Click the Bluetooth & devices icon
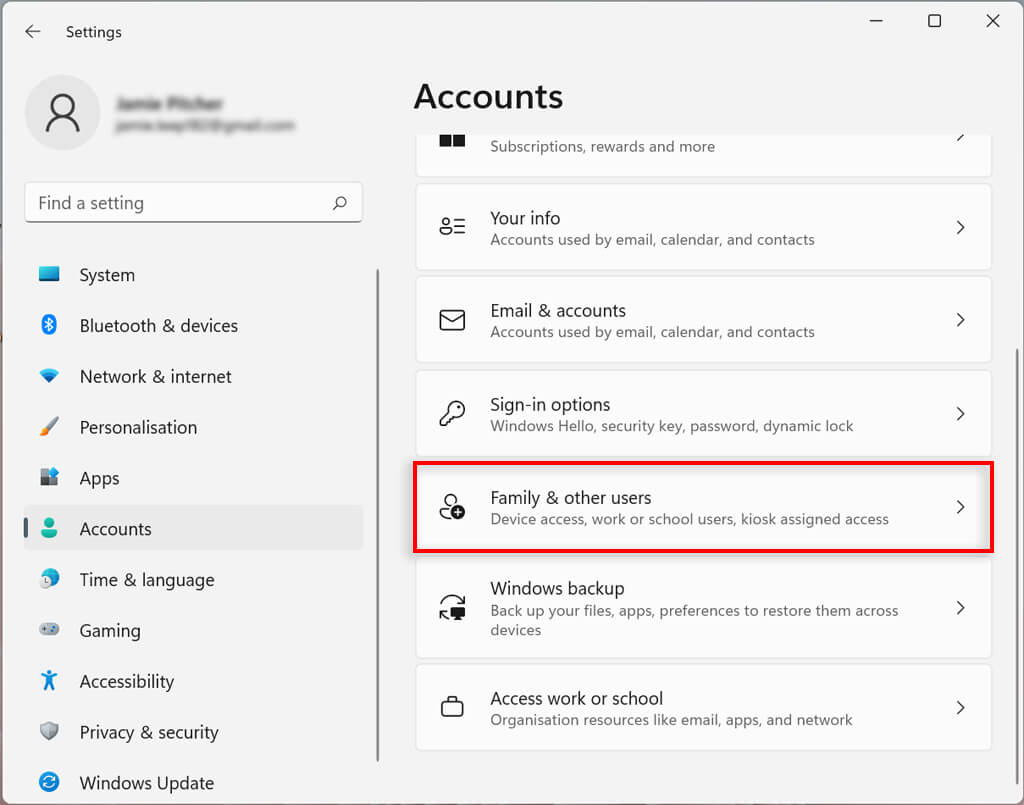 [49, 325]
